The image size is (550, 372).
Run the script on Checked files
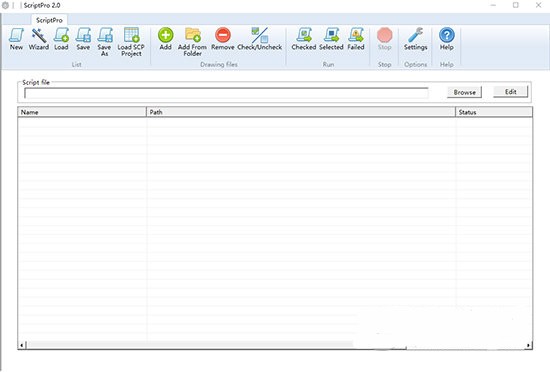[304, 39]
